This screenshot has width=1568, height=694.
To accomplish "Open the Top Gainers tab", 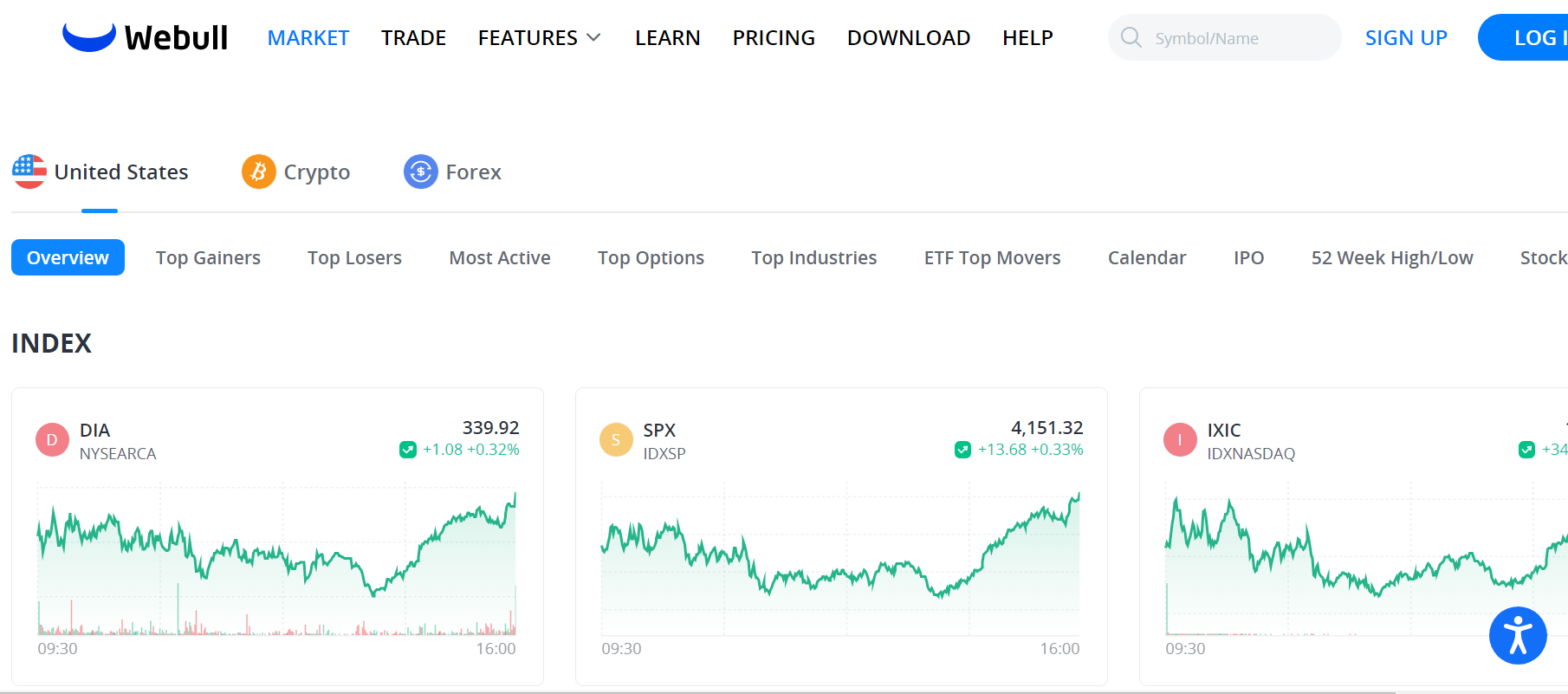I will coord(208,257).
